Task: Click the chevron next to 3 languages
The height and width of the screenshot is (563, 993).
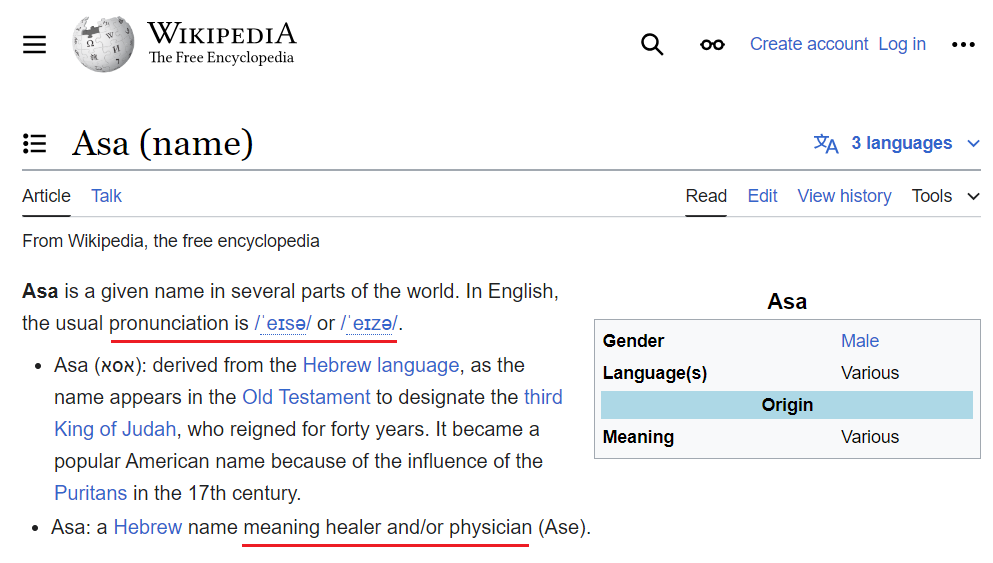Action: click(973, 144)
